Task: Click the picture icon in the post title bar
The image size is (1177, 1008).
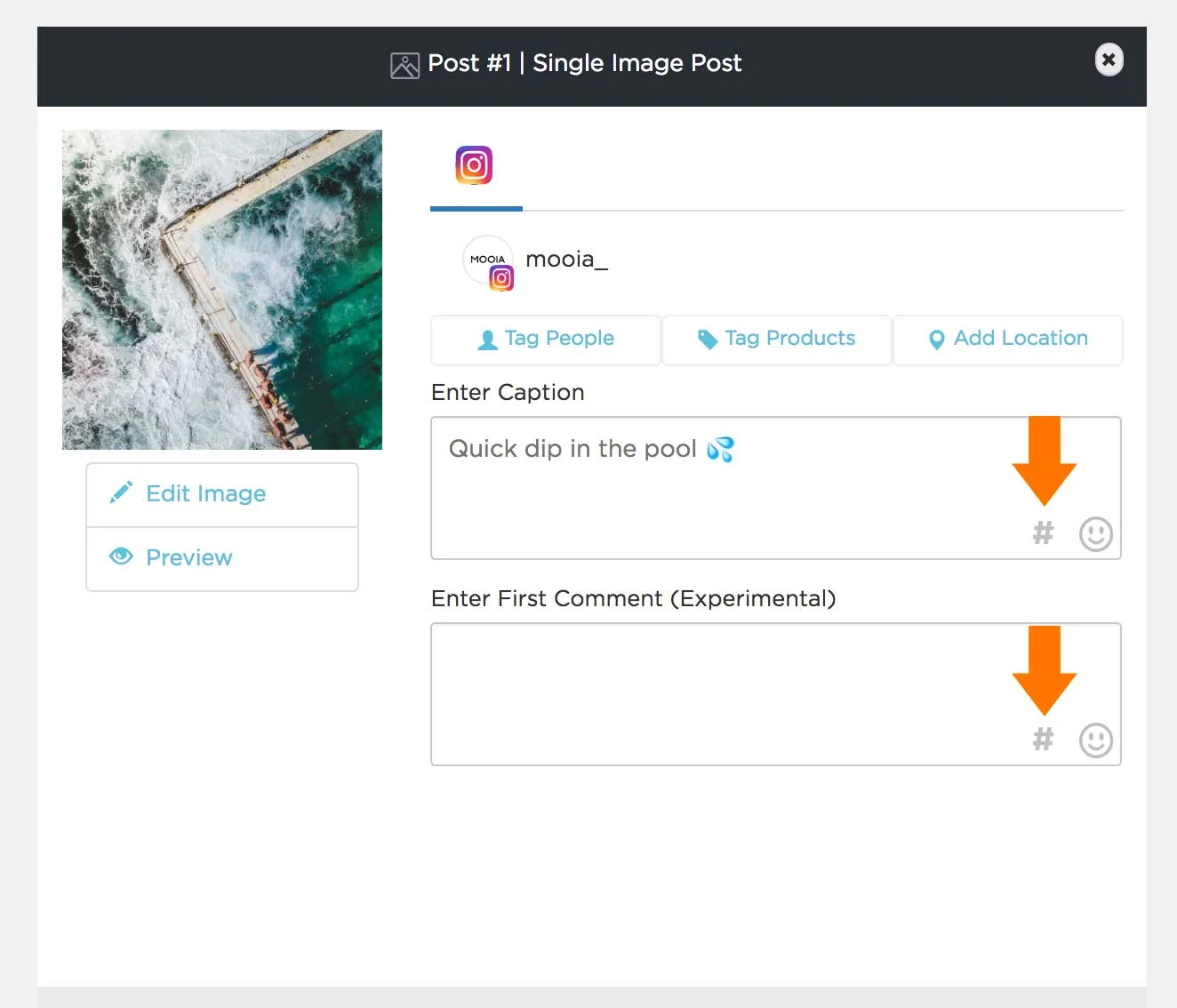Action: click(404, 65)
